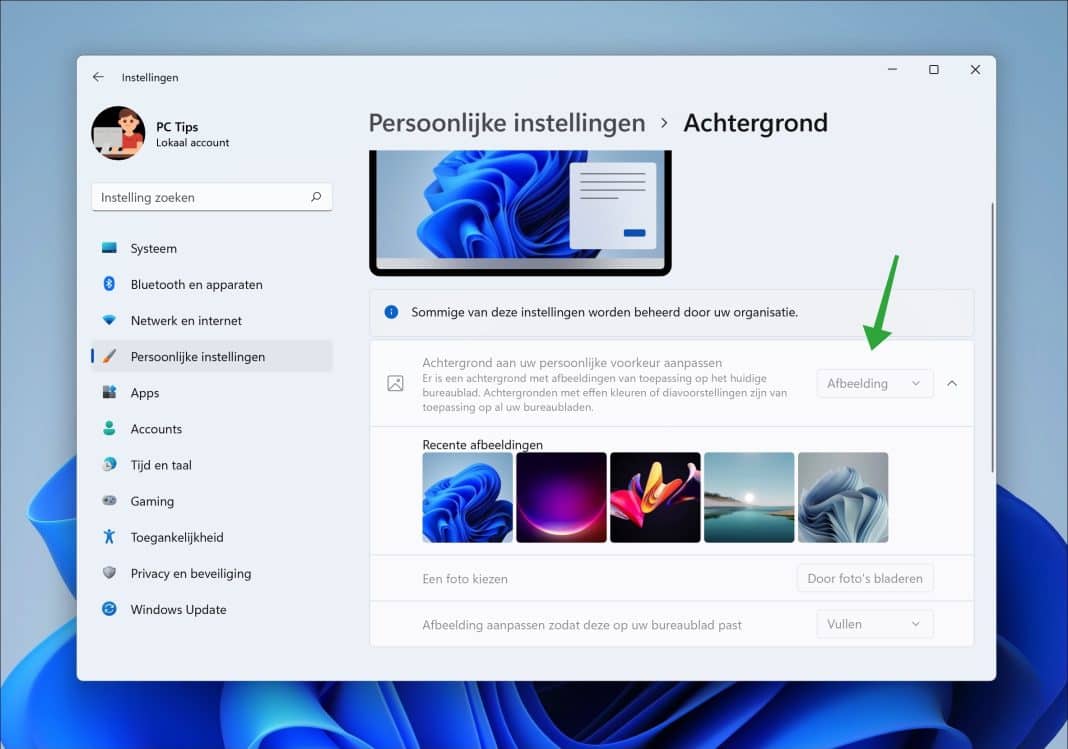1068x749 pixels.
Task: Open Windows Update settings
Action: point(178,609)
